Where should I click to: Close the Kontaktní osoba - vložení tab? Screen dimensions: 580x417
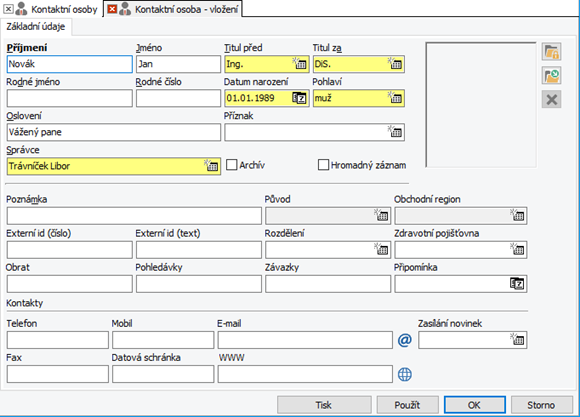(x=112, y=9)
